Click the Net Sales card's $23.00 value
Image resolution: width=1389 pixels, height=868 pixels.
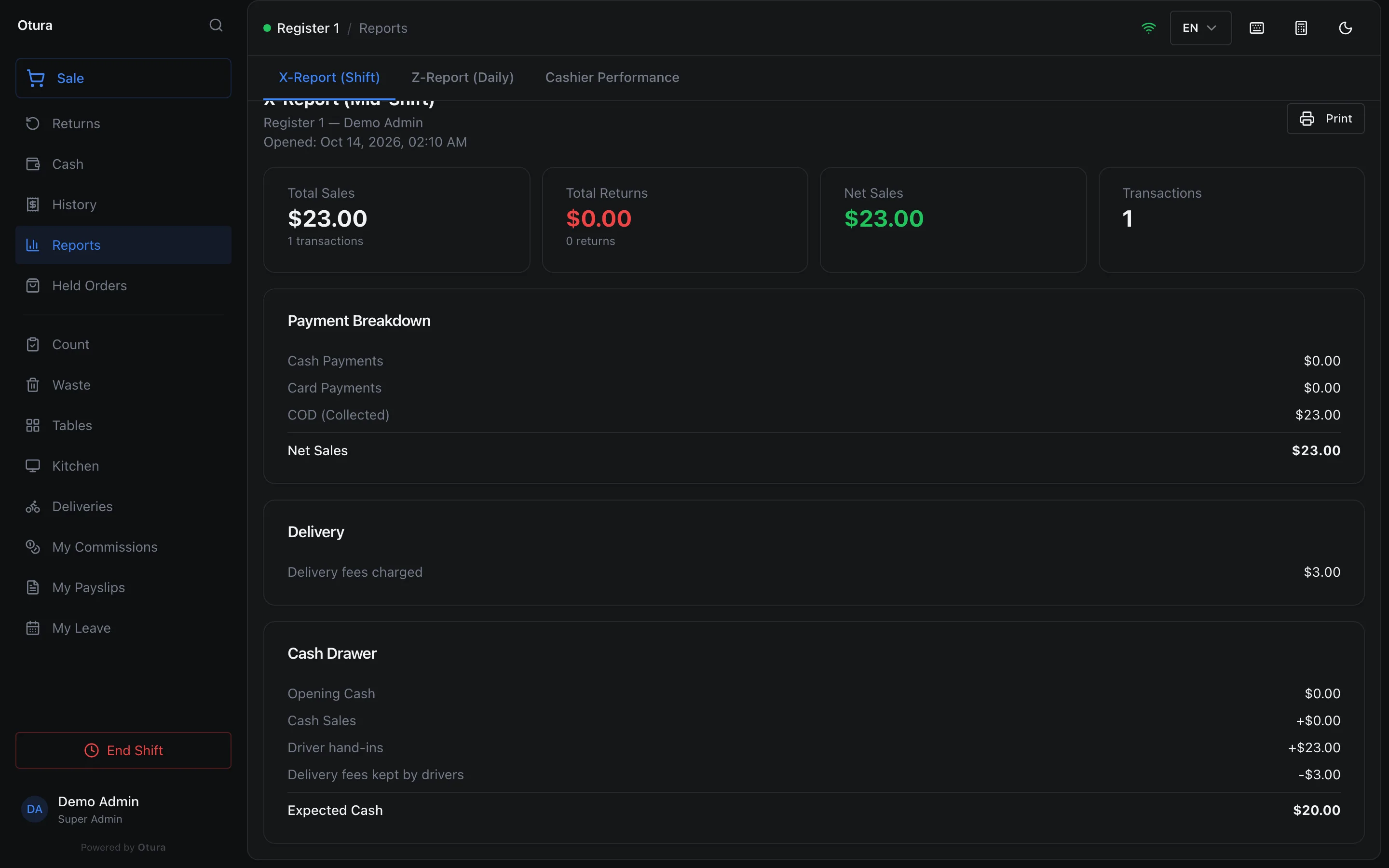coord(884,219)
